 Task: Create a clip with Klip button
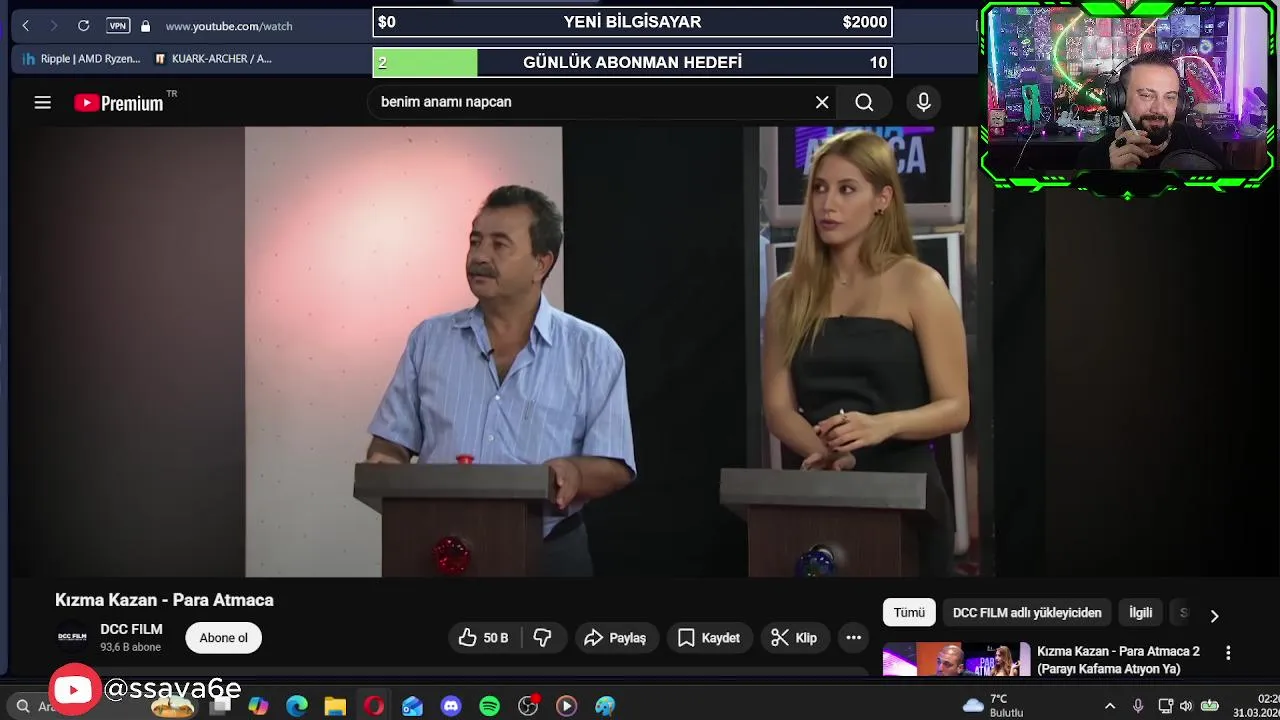click(x=795, y=638)
